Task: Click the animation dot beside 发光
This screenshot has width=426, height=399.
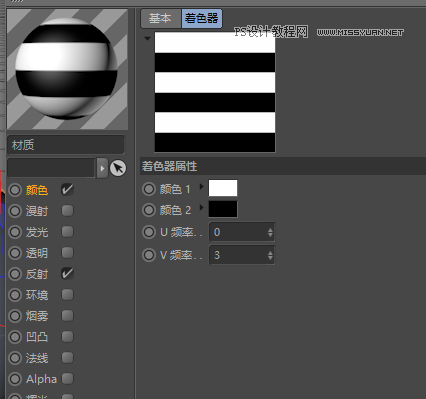Action: [15, 232]
